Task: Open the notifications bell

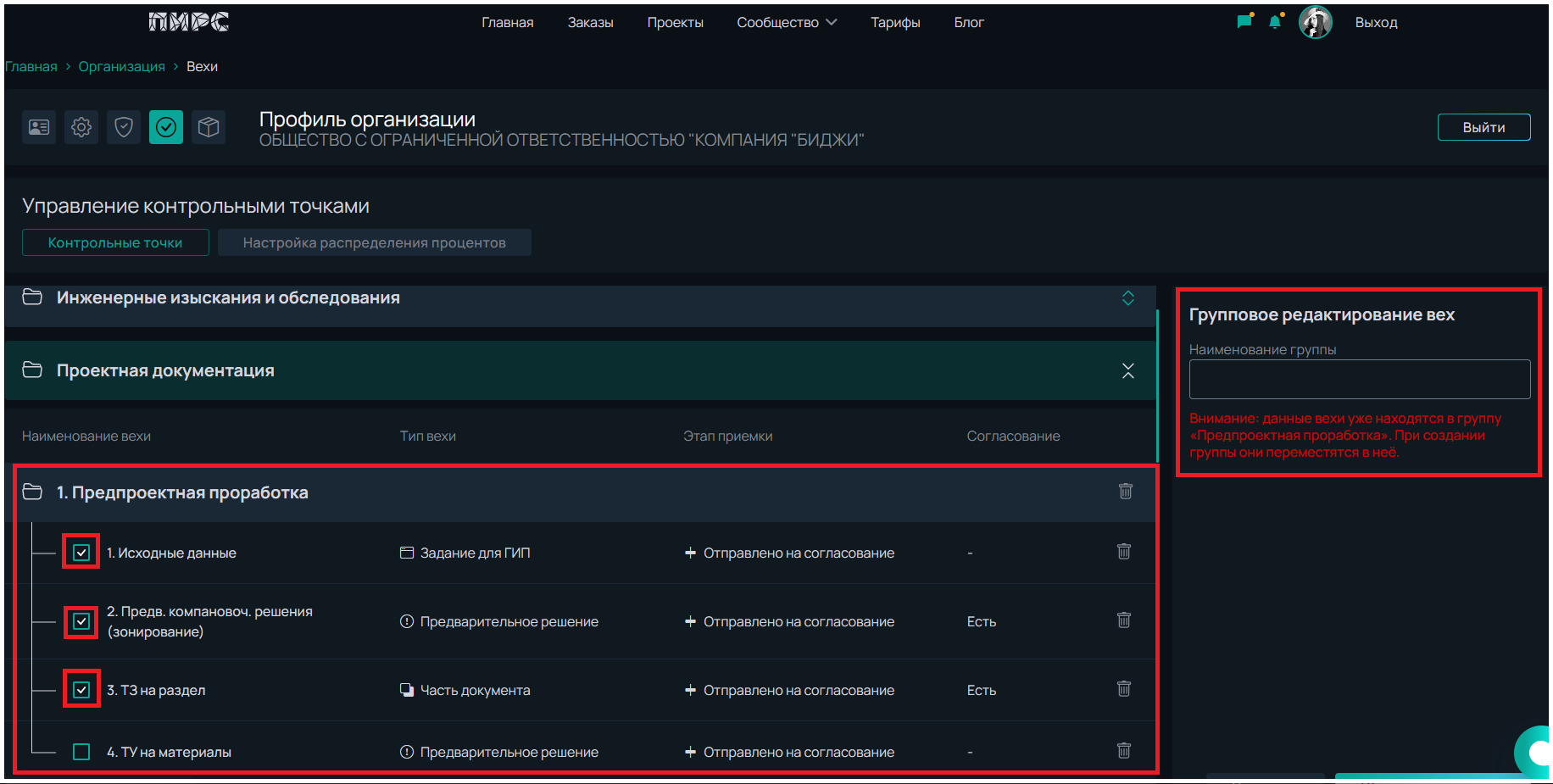Action: point(1275,22)
